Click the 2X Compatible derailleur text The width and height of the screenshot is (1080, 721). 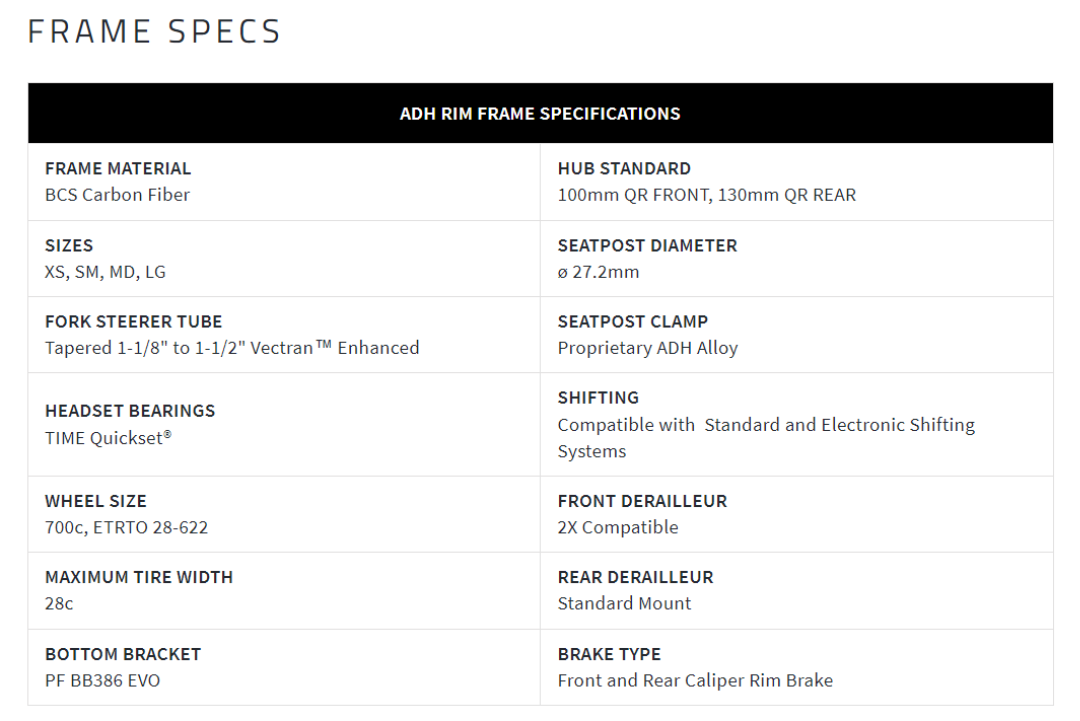[x=618, y=527]
